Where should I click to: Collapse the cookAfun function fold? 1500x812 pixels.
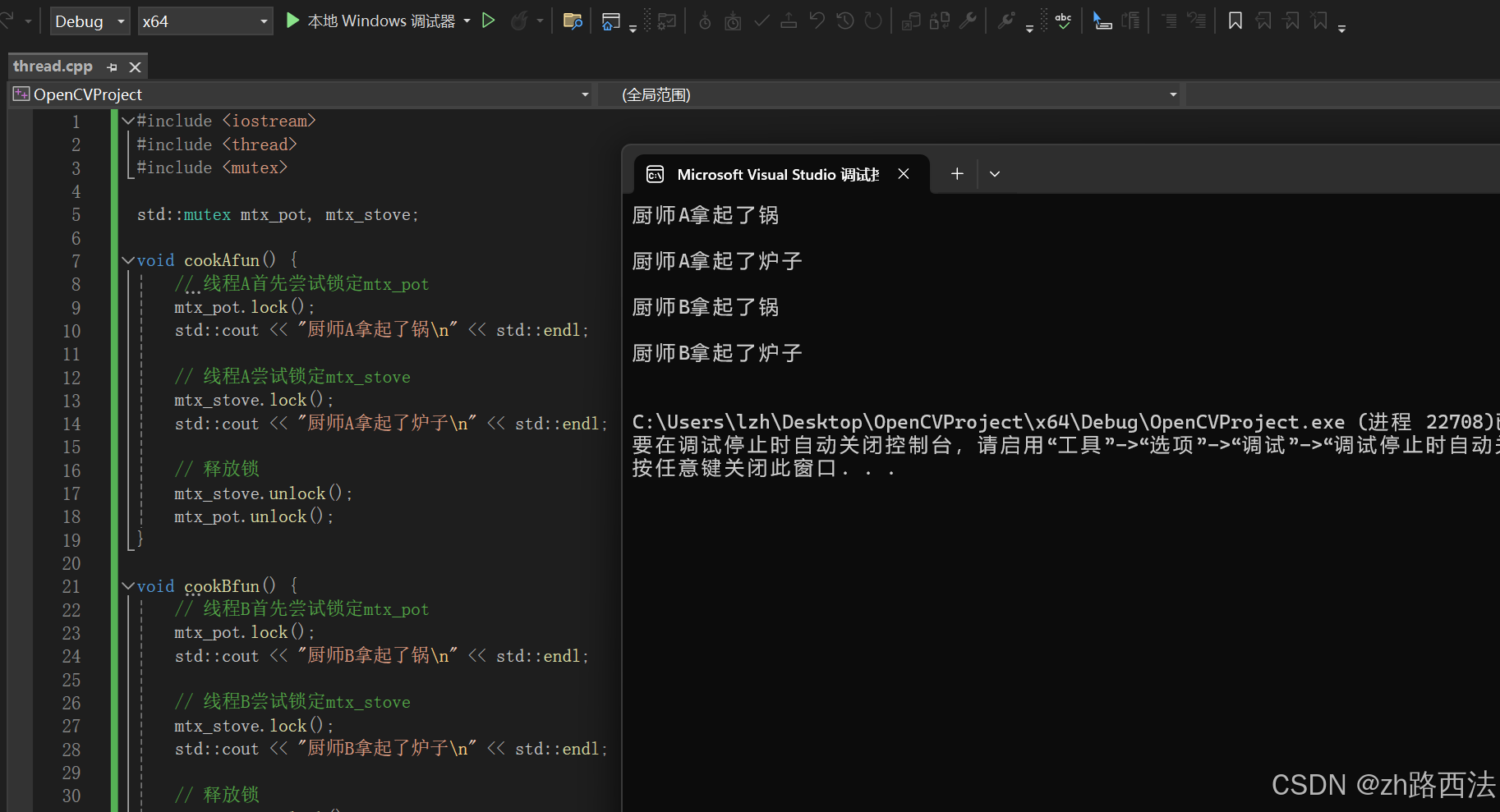[127, 260]
